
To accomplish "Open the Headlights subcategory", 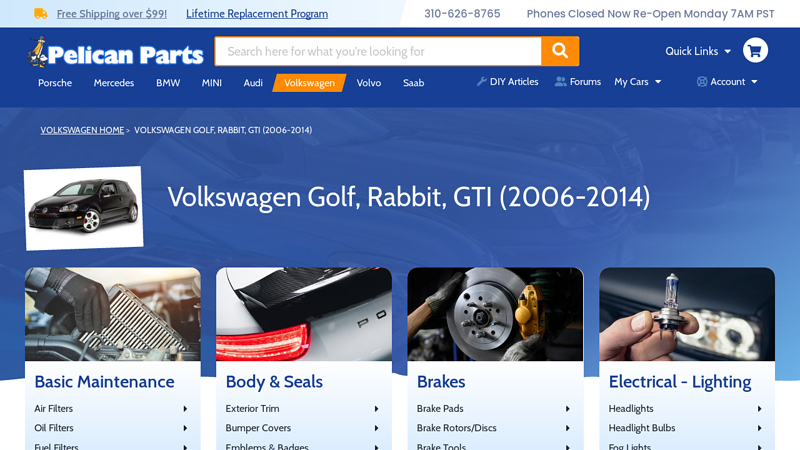I will (631, 409).
